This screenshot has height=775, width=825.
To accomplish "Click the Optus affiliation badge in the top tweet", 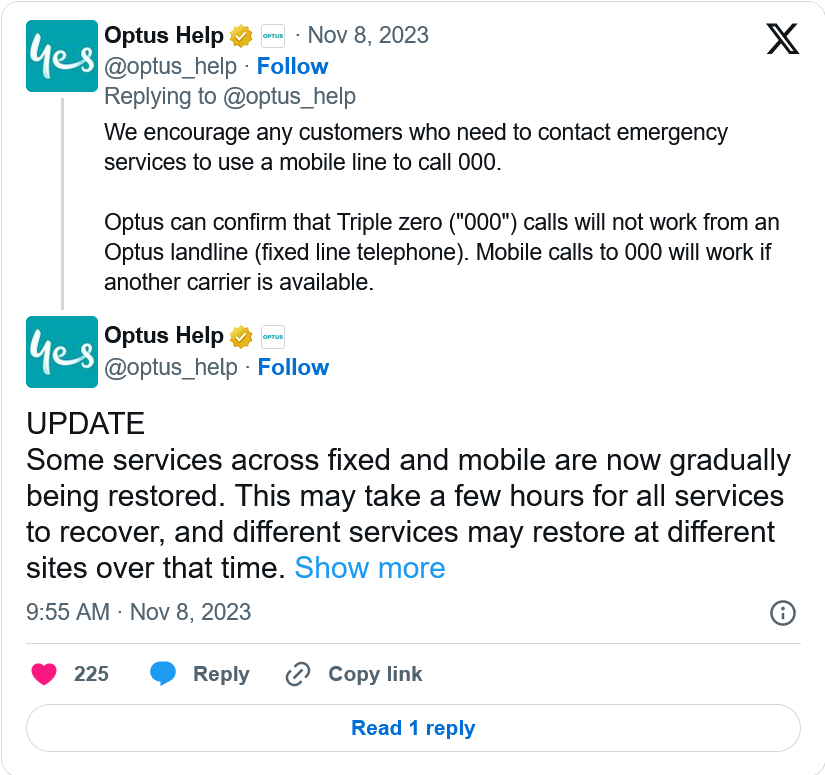I will [272, 36].
